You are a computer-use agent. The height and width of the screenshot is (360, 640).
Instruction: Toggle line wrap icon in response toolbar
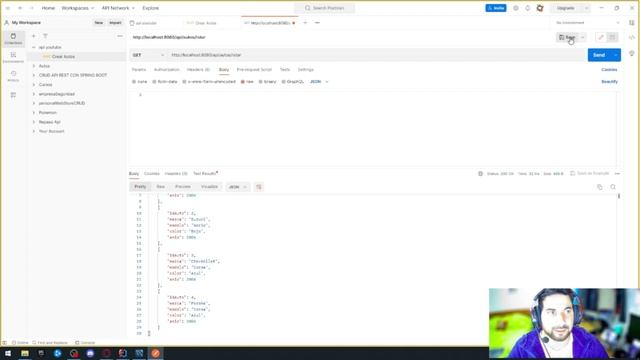259,187
